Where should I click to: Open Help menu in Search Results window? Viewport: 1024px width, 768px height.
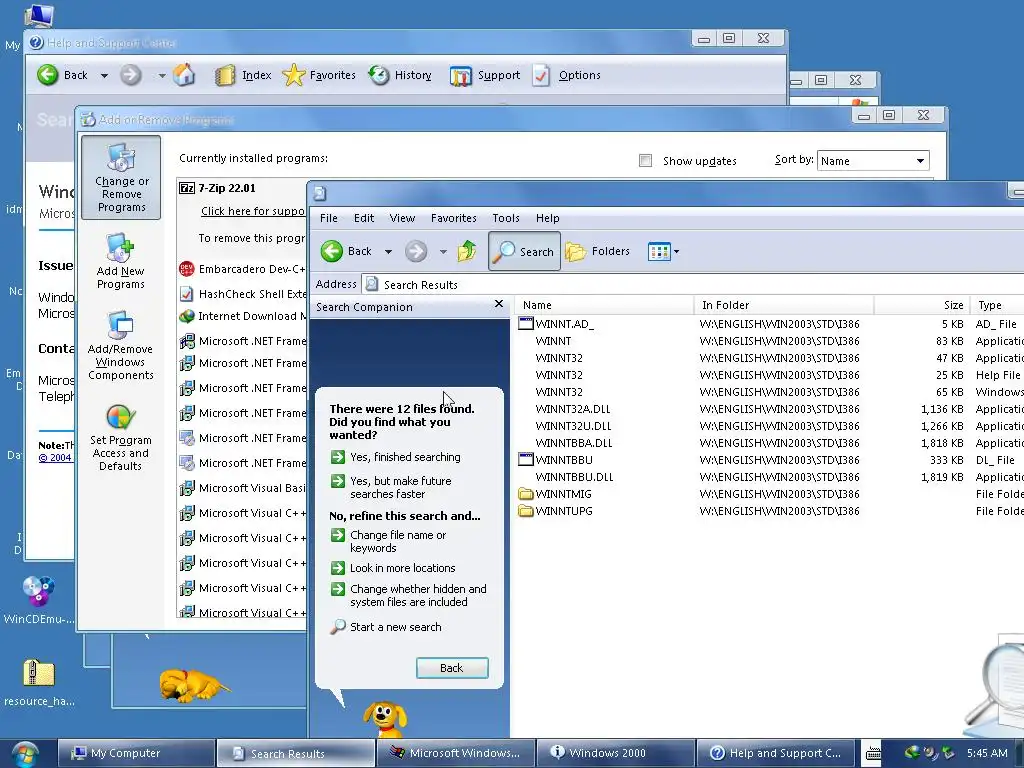(547, 218)
